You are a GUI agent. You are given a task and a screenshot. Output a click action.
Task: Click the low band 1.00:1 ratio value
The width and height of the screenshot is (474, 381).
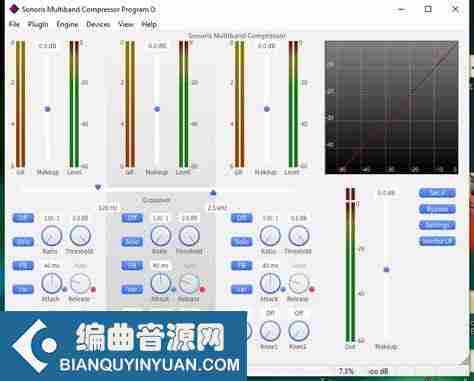pyautogui.click(x=52, y=218)
